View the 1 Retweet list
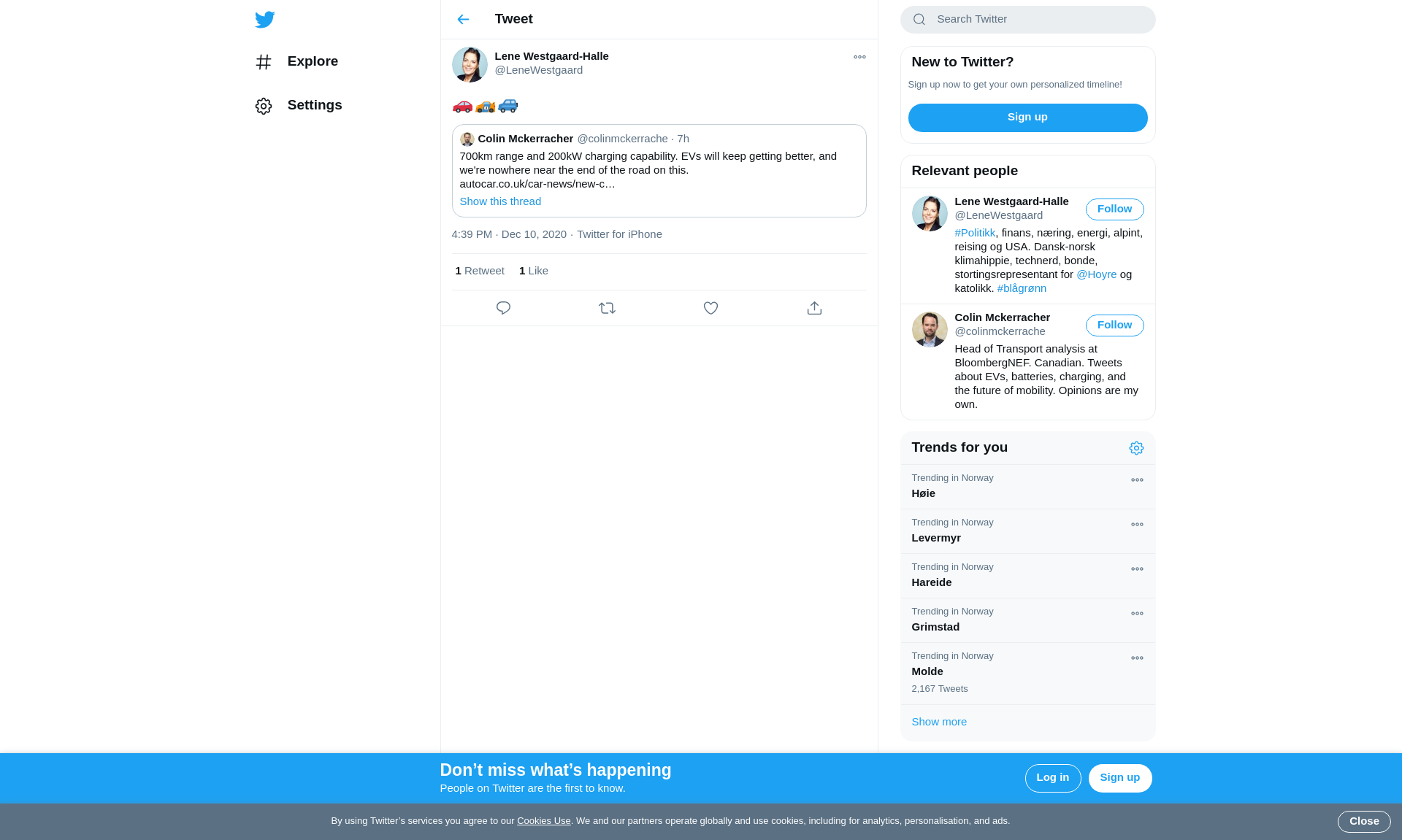This screenshot has height=840, width=1402. pyautogui.click(x=480, y=271)
